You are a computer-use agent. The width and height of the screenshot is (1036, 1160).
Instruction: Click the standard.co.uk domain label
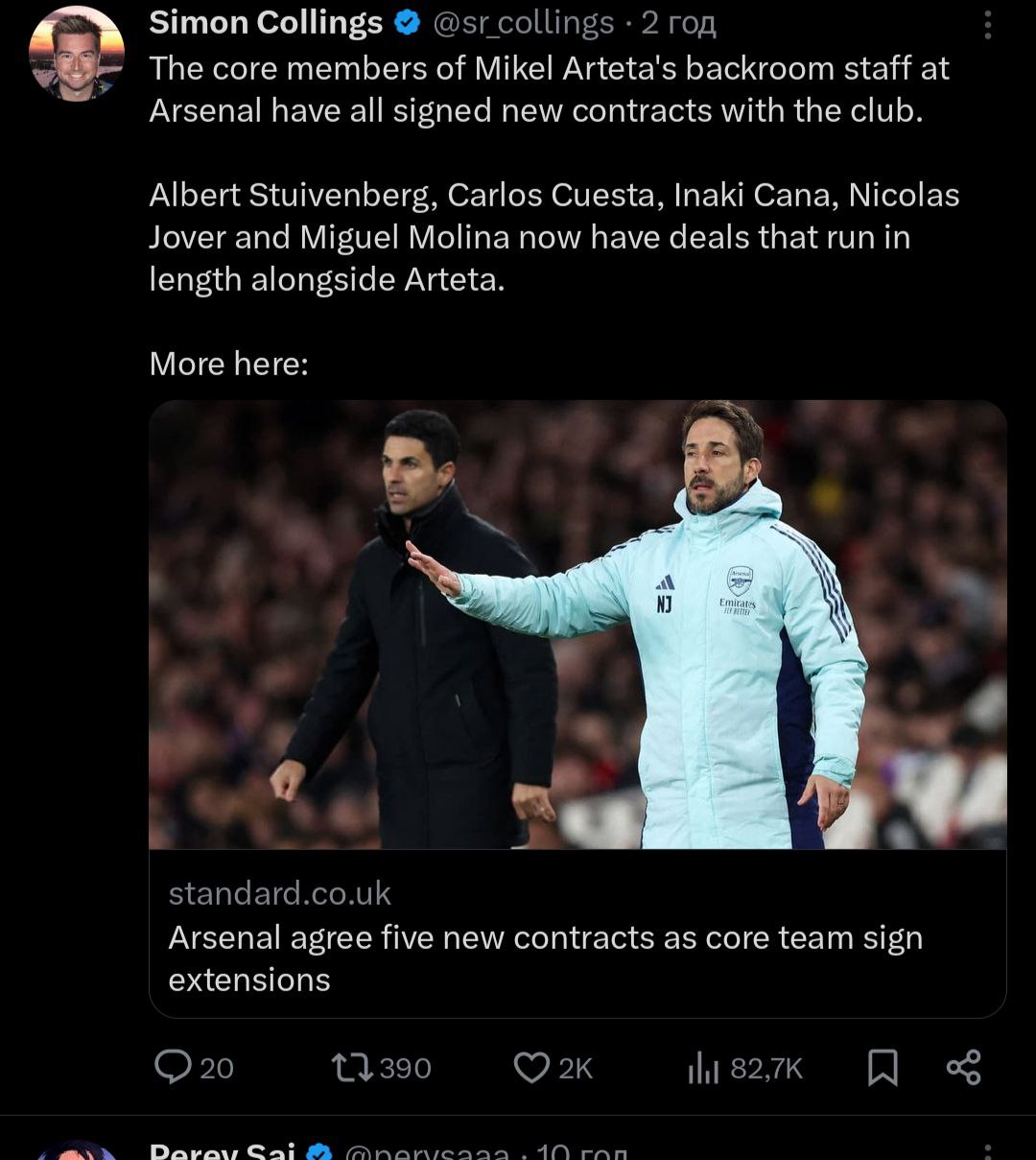pos(279,893)
